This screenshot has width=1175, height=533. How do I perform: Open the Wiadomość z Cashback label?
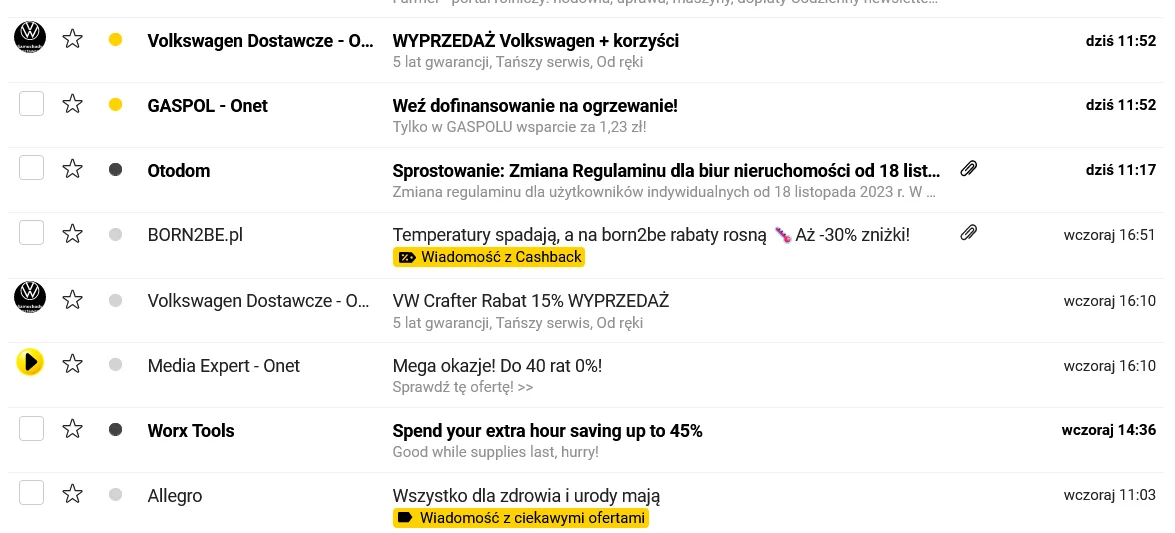[489, 258]
